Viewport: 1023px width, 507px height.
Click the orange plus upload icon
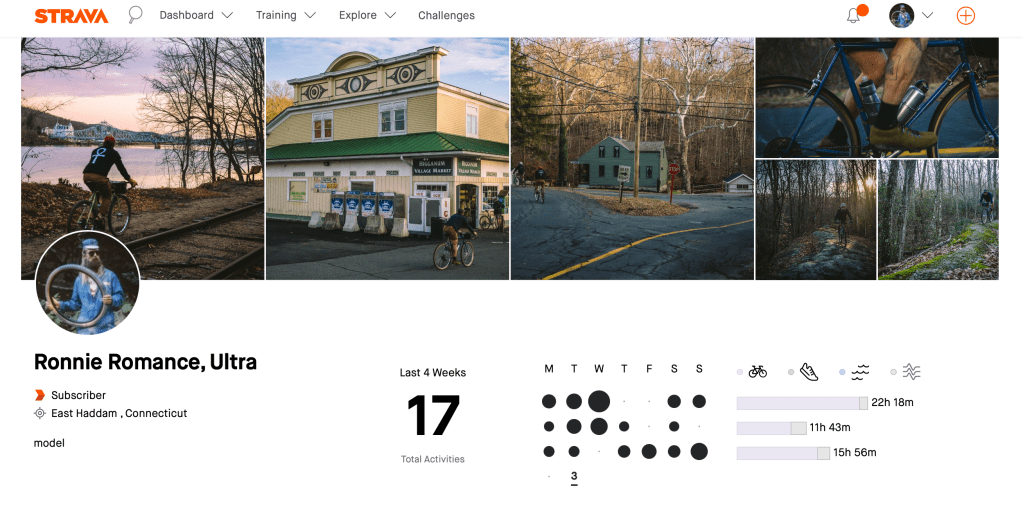tap(966, 16)
